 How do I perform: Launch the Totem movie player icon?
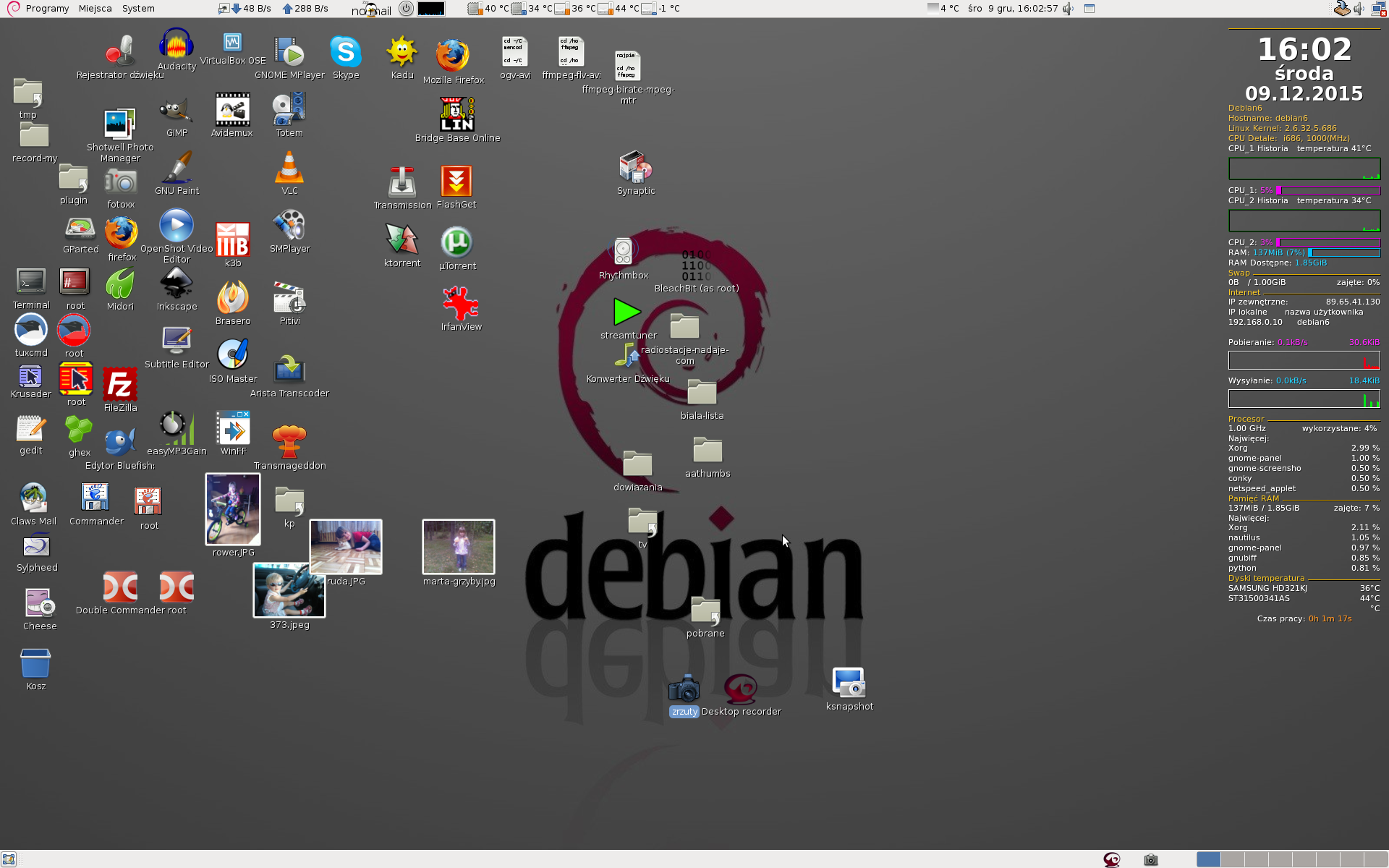pos(289,110)
